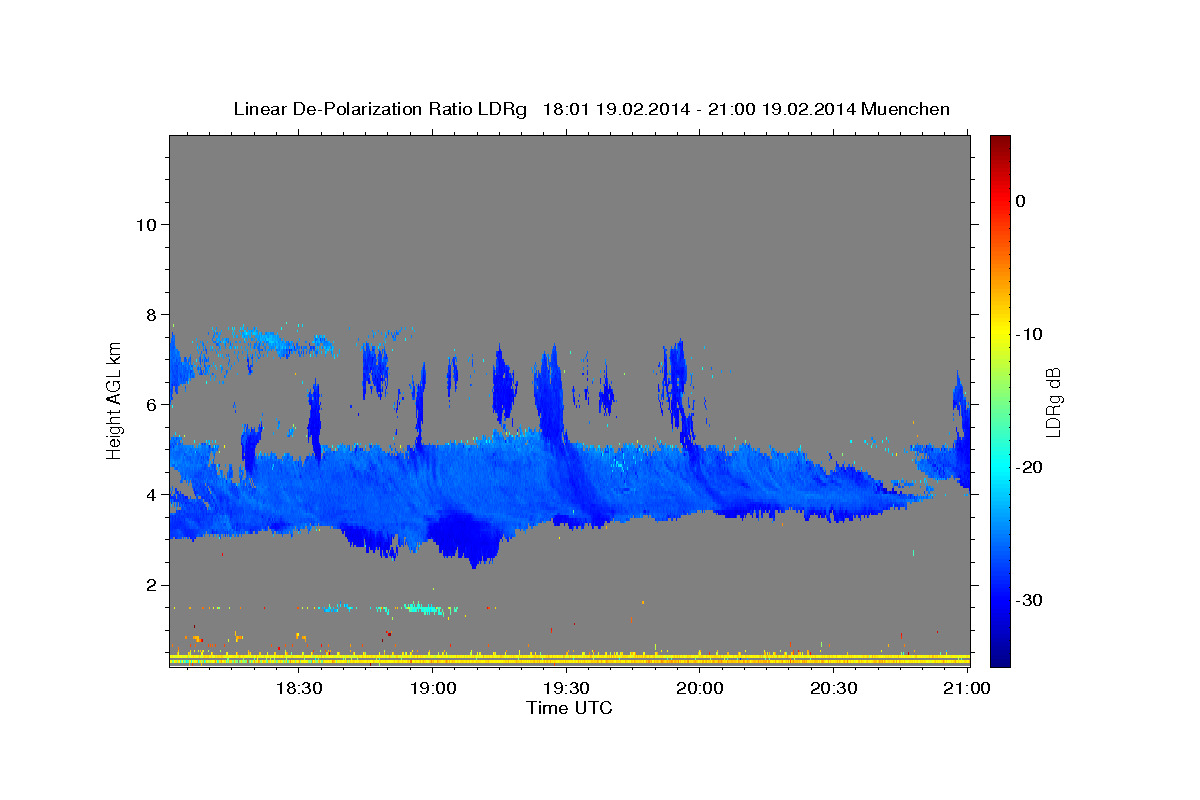Click the height label '10'
Viewport: 1200px width, 800px height.
(146, 224)
